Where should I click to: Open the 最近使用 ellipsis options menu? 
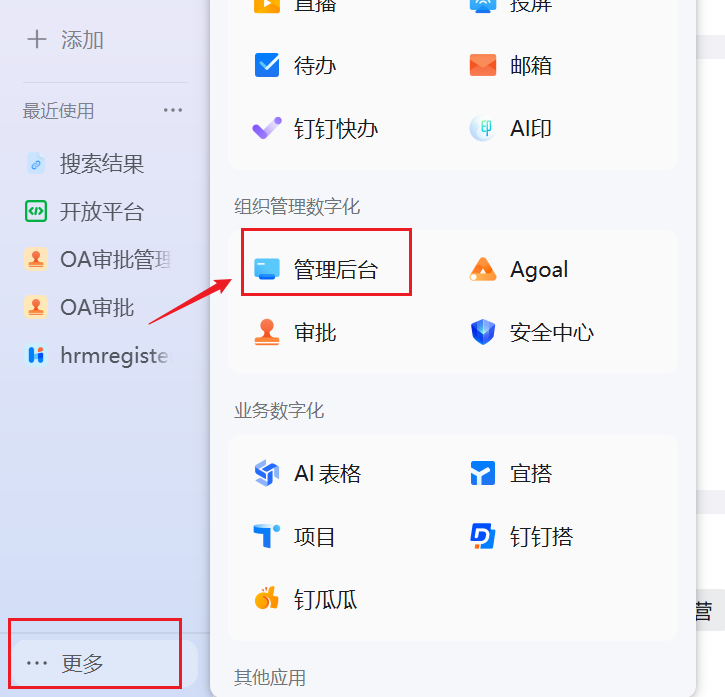pos(173,111)
